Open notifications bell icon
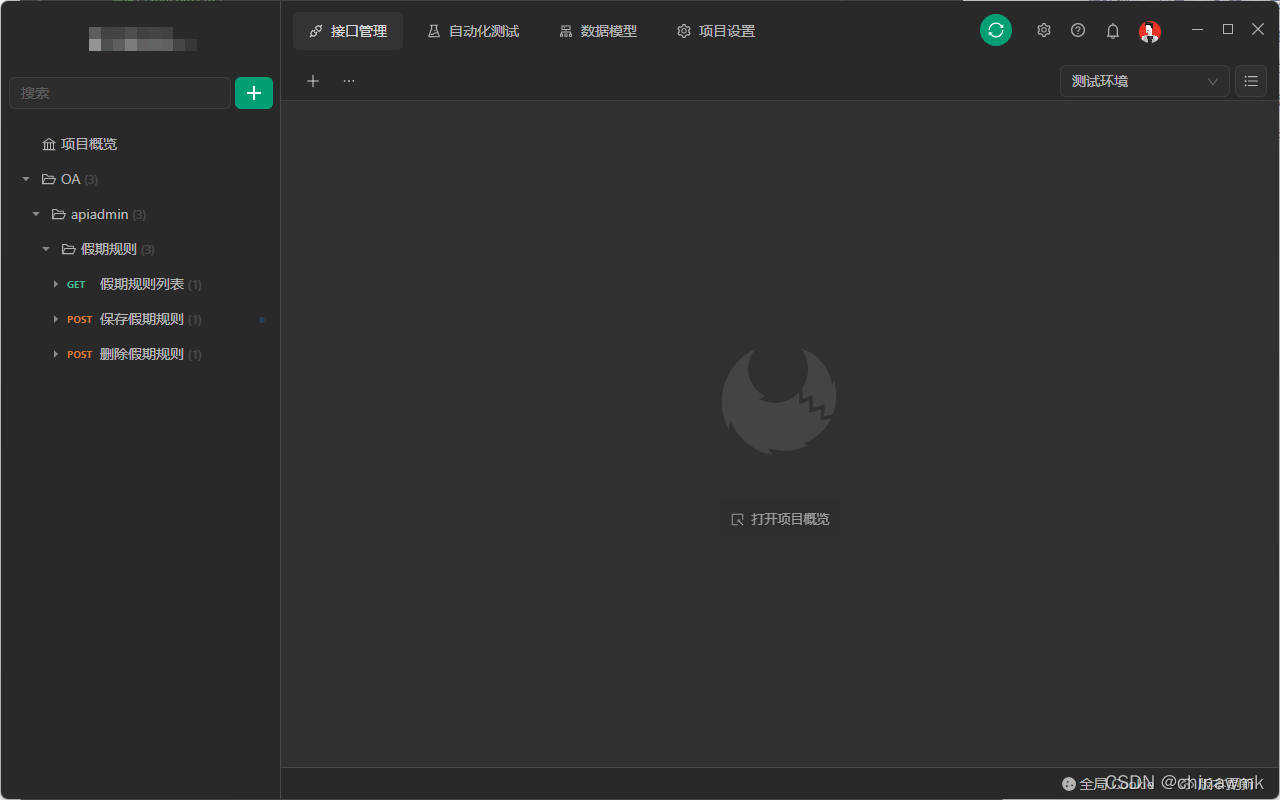Screen dimensions: 1280x800 pos(1112,31)
